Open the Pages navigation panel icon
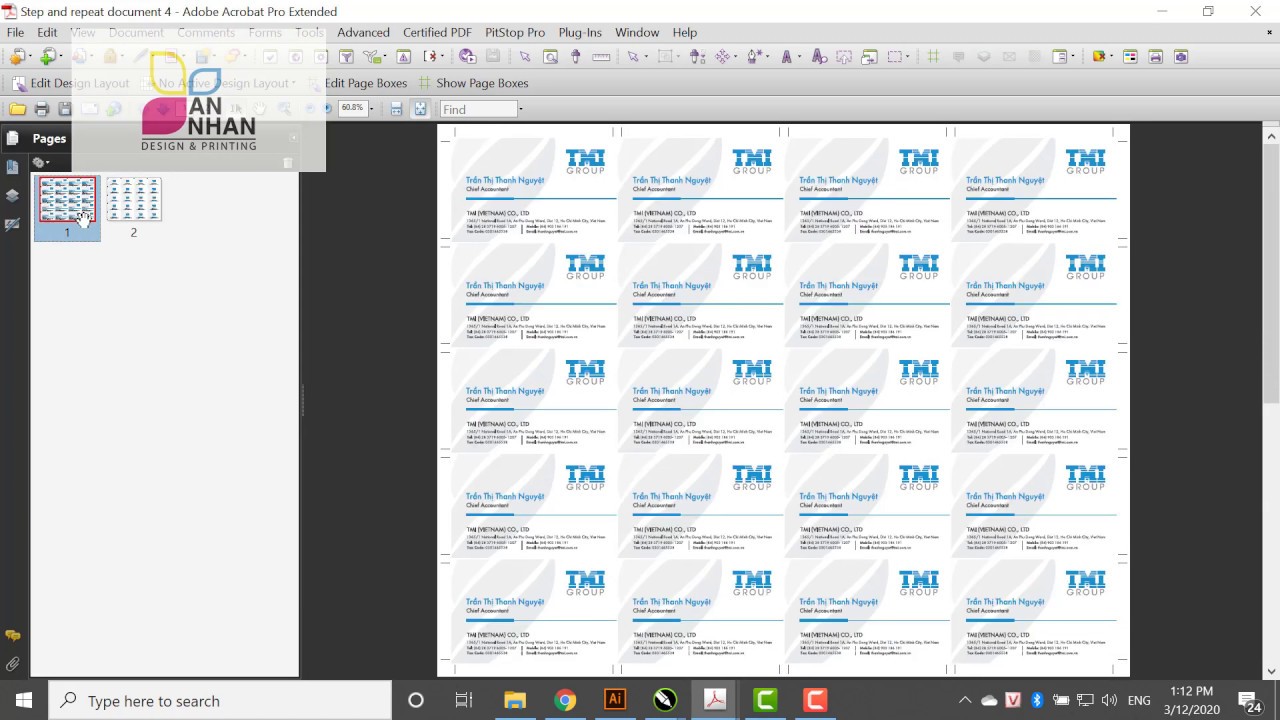 (12, 138)
